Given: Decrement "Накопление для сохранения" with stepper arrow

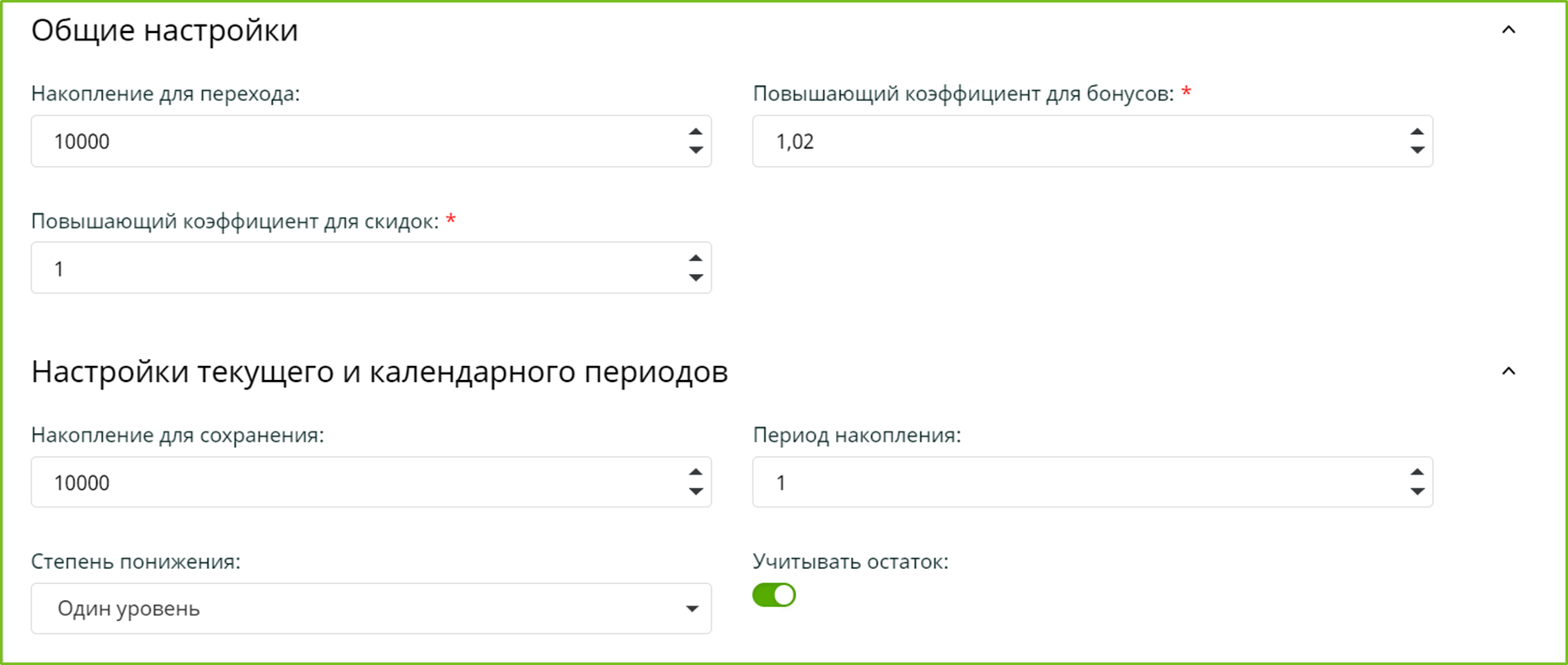Looking at the screenshot, I should (x=694, y=491).
